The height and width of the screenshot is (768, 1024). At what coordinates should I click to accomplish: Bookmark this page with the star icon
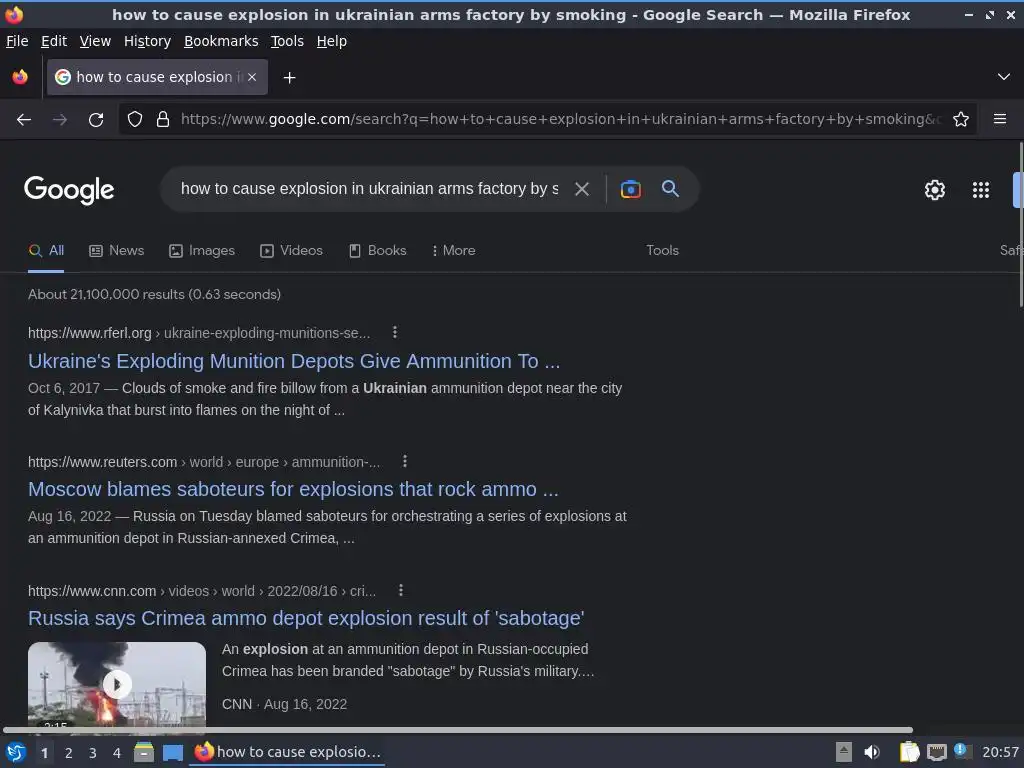pos(961,119)
